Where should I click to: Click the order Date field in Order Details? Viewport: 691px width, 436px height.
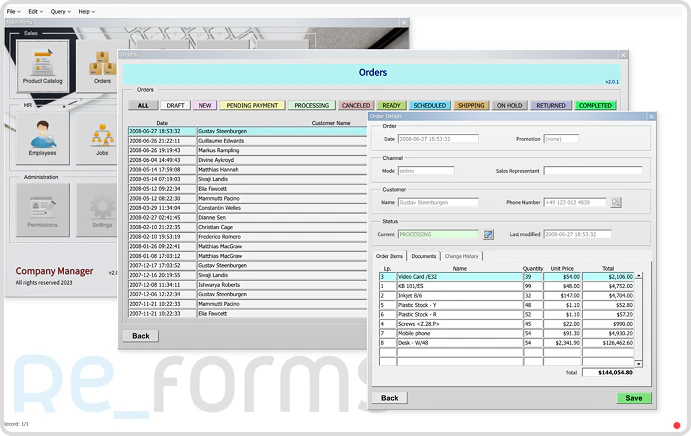438,139
